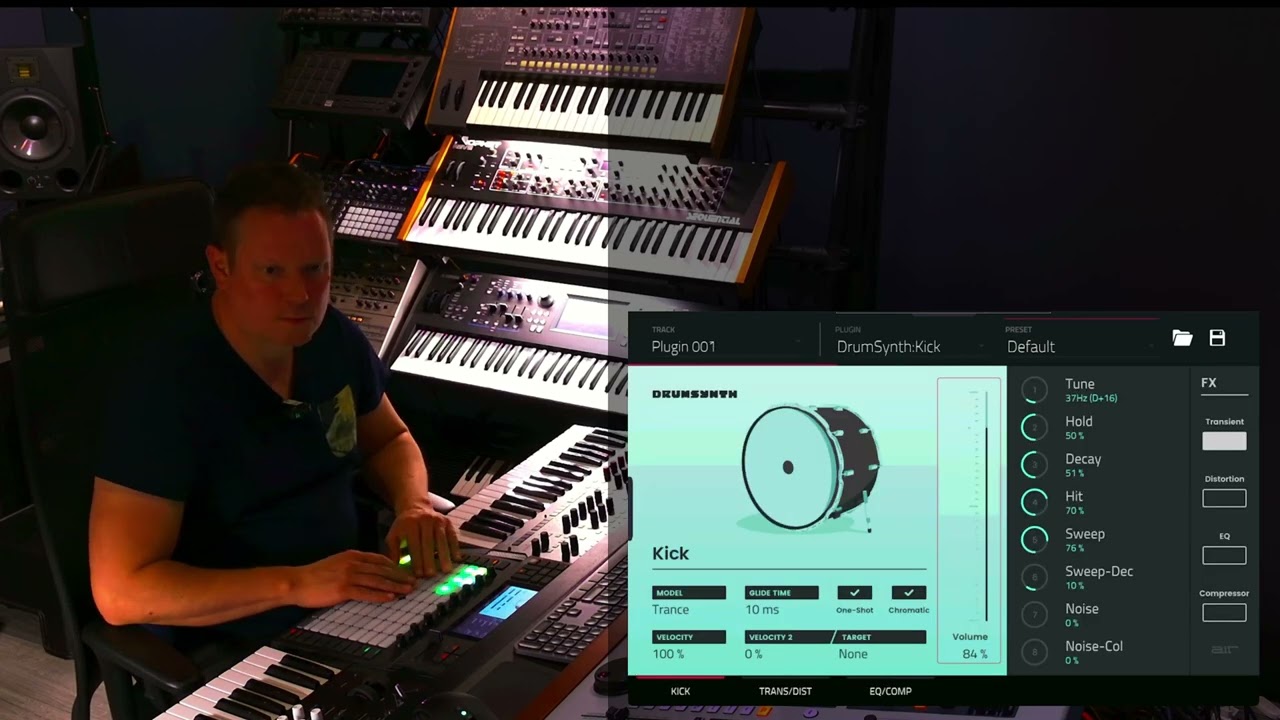
Task: Select the Velocity 2 value 0 %
Action: (754, 654)
